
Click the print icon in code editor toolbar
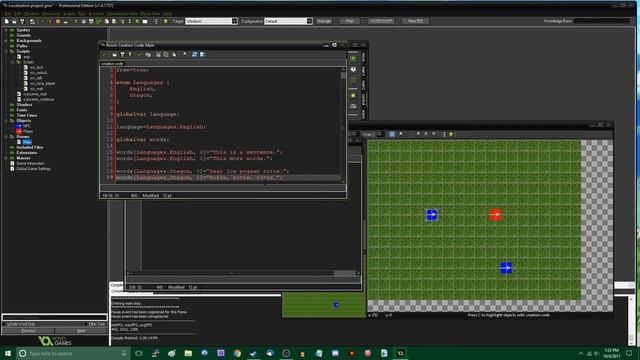click(x=130, y=54)
